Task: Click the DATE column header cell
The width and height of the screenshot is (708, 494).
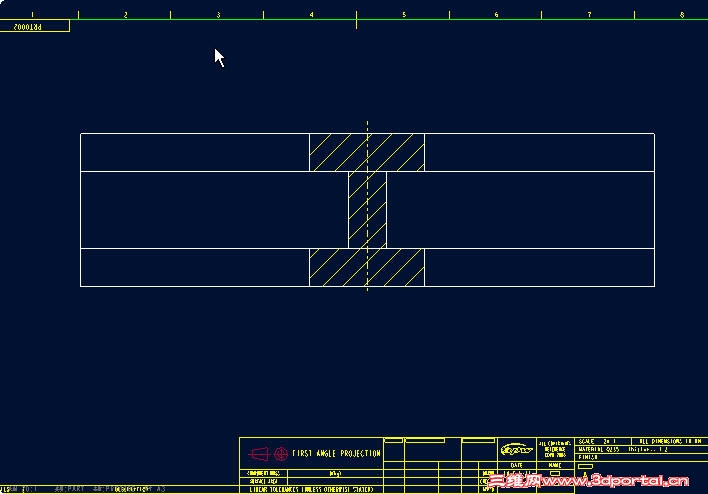Action: 517,465
